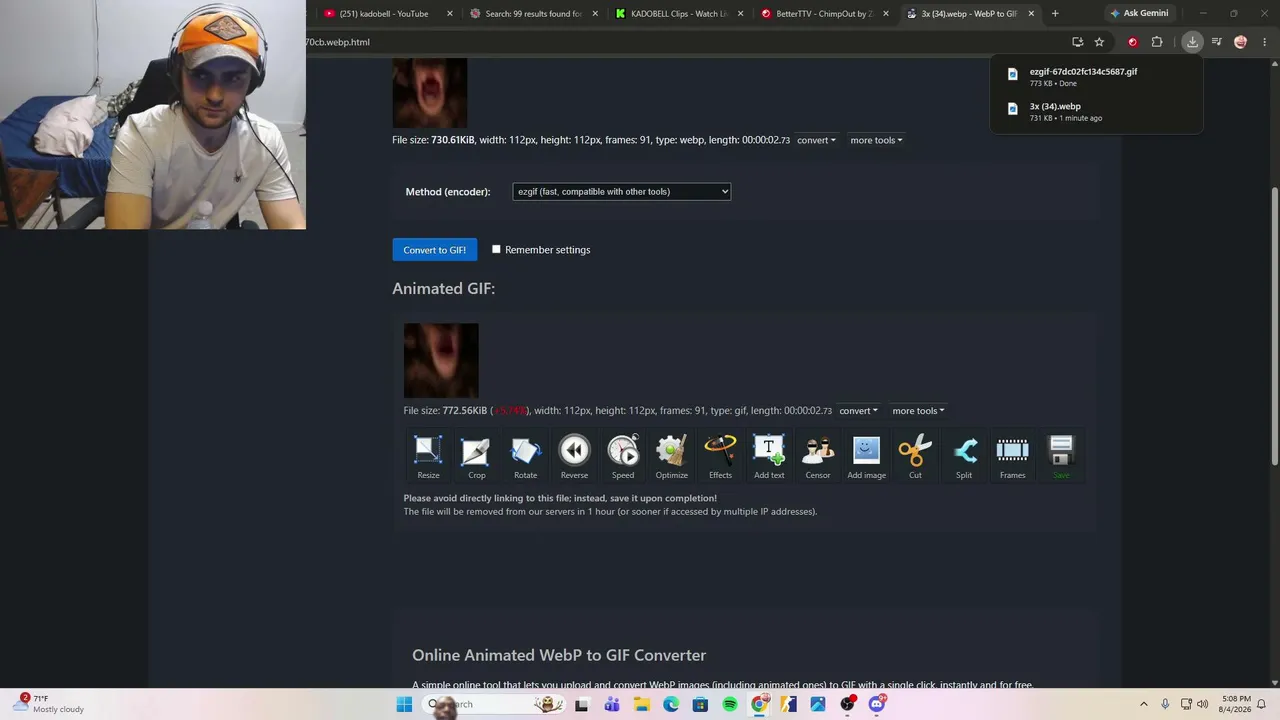Show hidden system tray icons

(1144, 704)
